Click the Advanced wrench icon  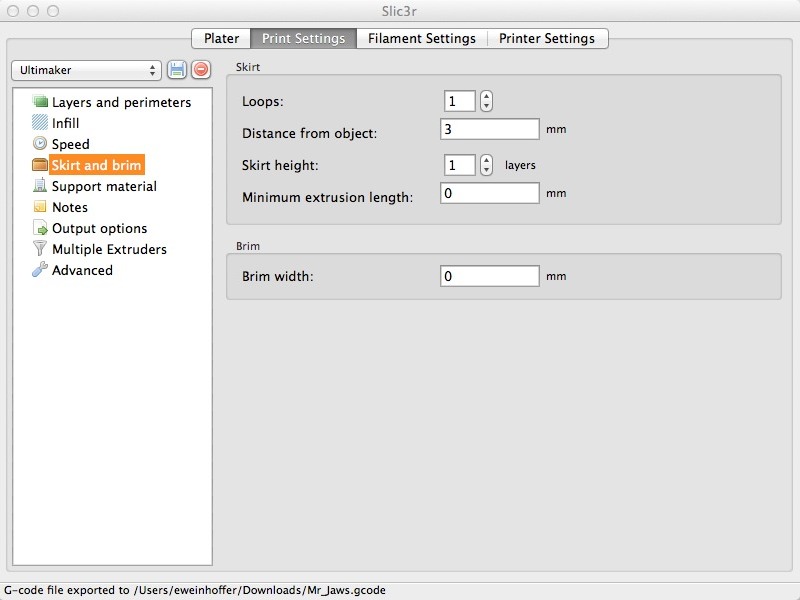click(40, 269)
